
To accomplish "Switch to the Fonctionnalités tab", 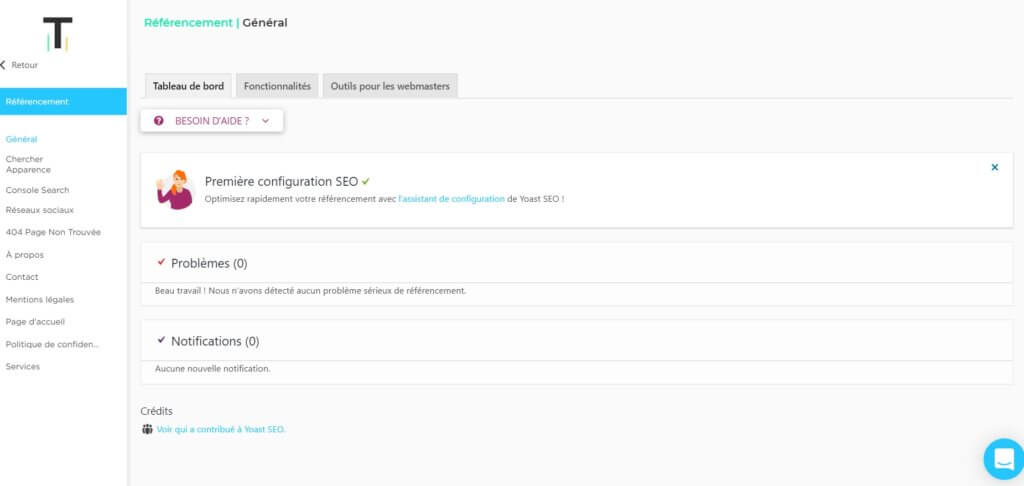I will pyautogui.click(x=277, y=86).
